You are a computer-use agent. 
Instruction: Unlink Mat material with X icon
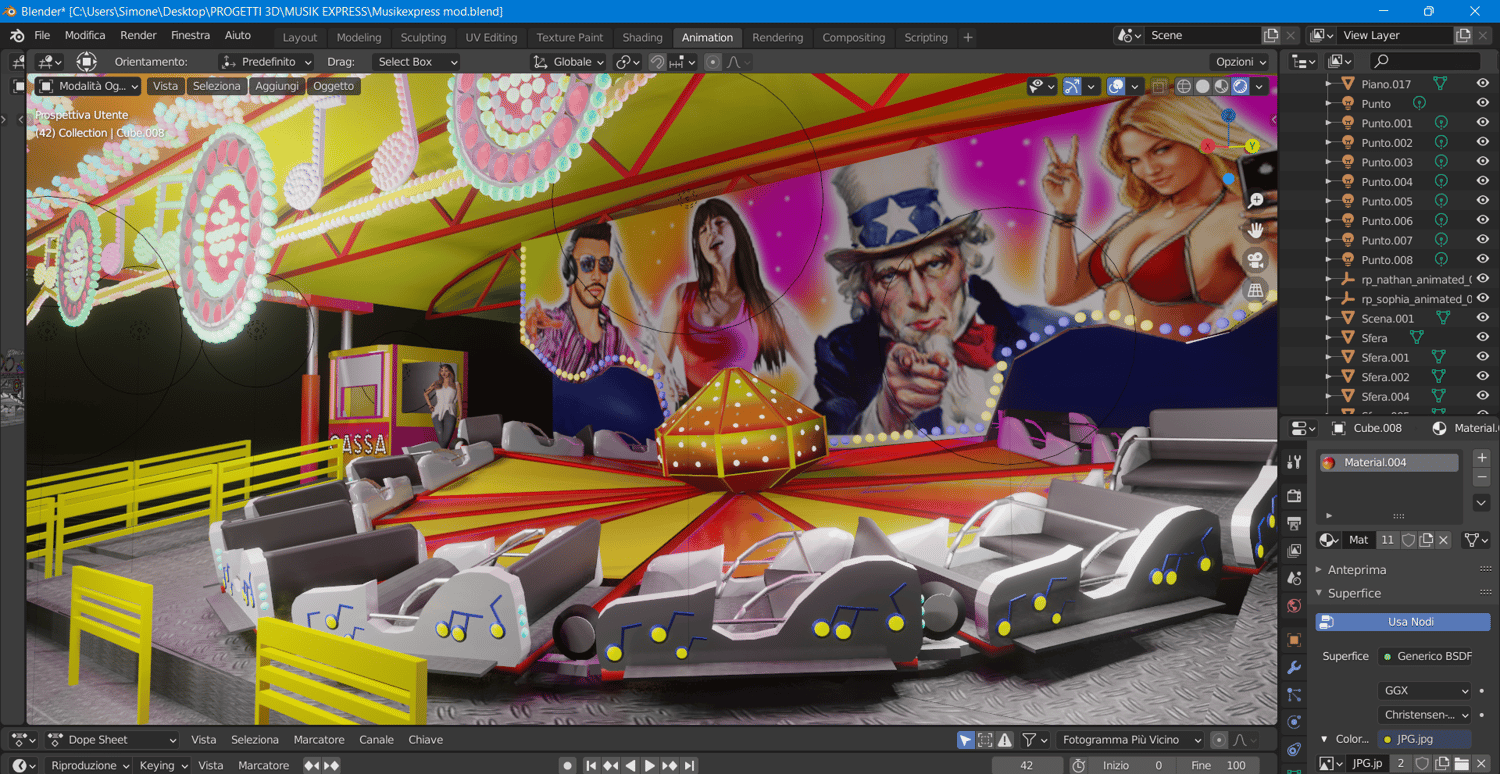(1444, 540)
